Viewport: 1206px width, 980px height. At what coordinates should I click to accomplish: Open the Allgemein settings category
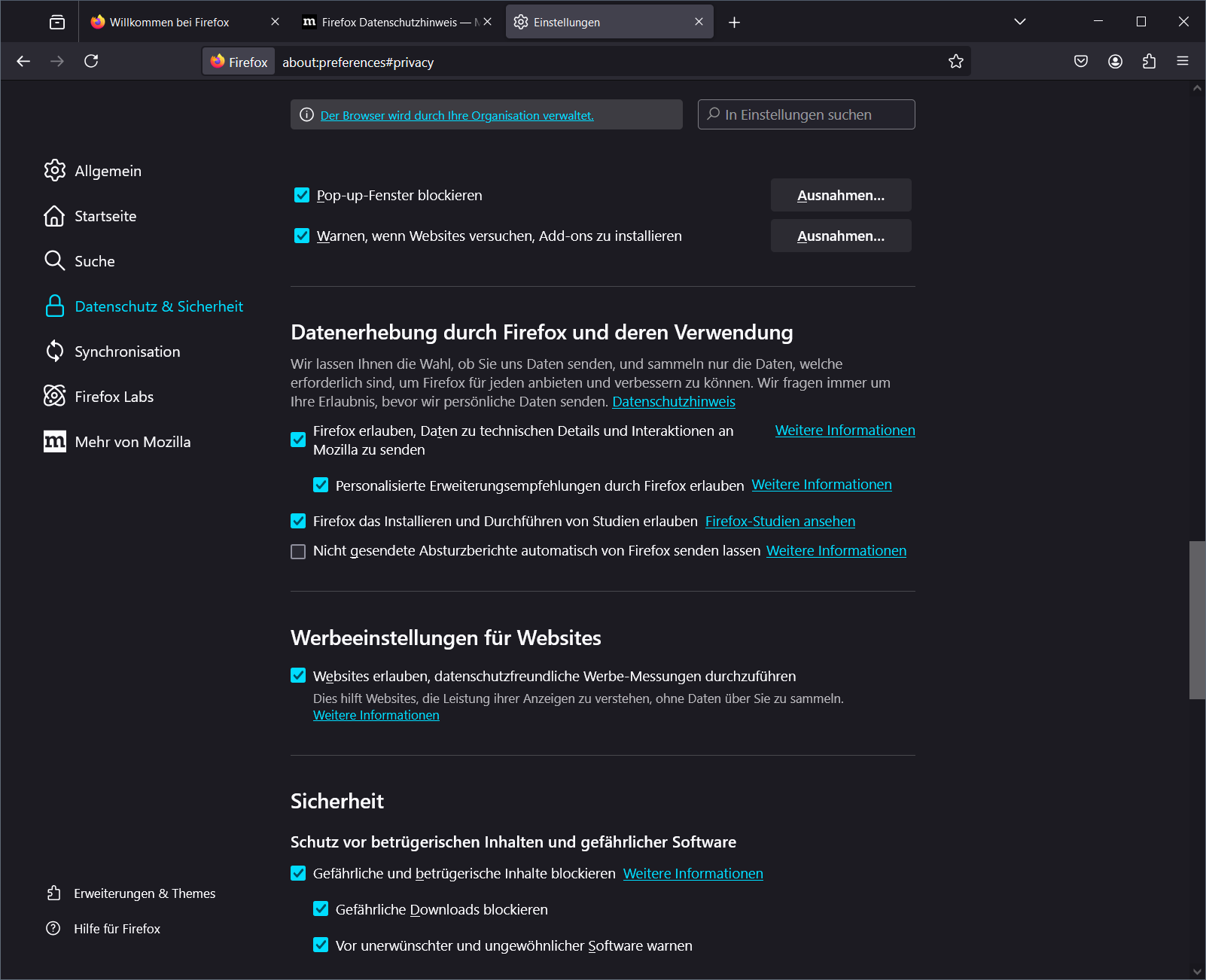(93, 171)
